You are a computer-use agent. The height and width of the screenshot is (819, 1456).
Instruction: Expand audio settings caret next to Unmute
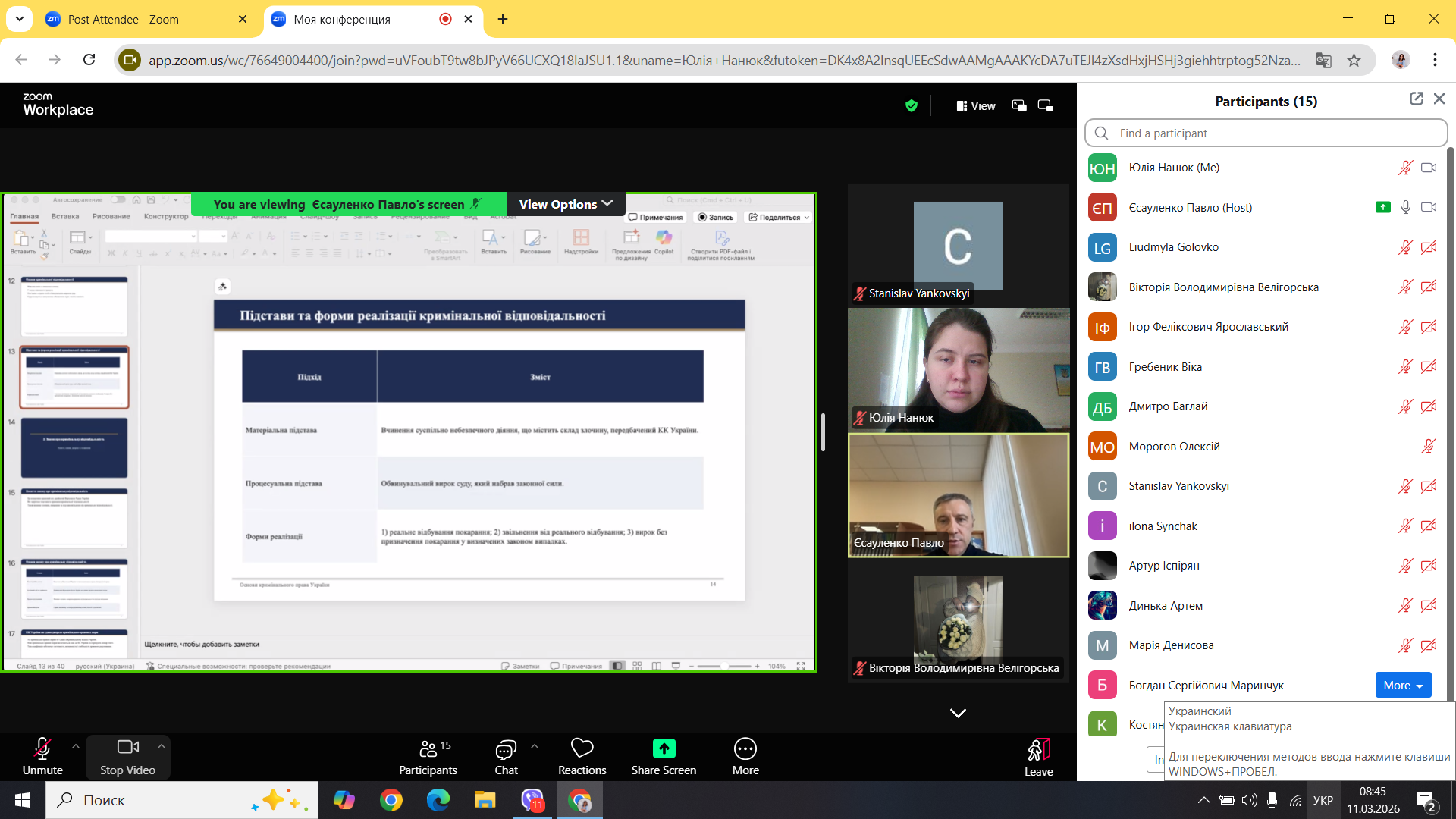coord(76,746)
